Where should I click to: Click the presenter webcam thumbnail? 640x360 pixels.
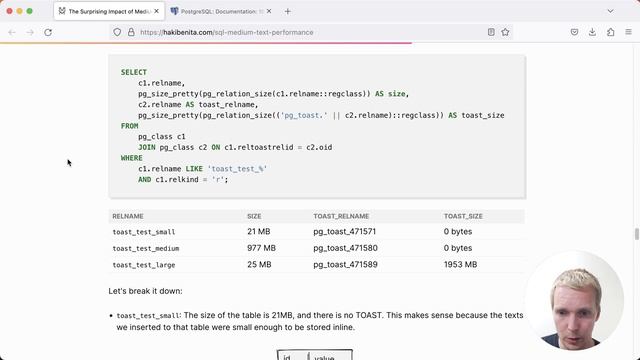[x=574, y=301]
